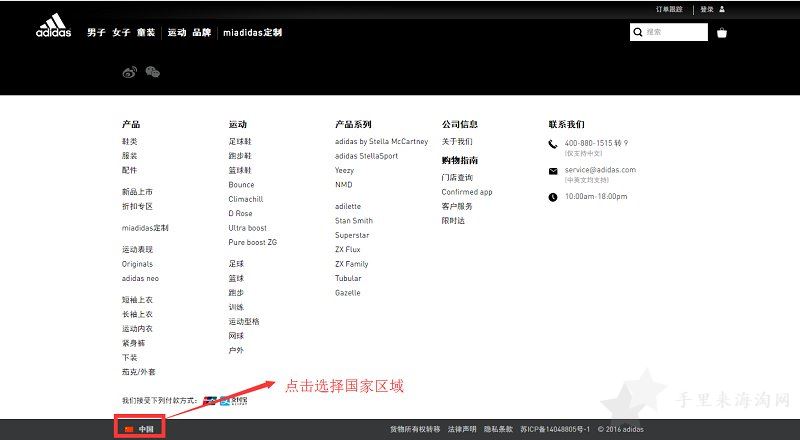This screenshot has width=800, height=440.
Task: Open the Superstar link
Action: tap(352, 235)
